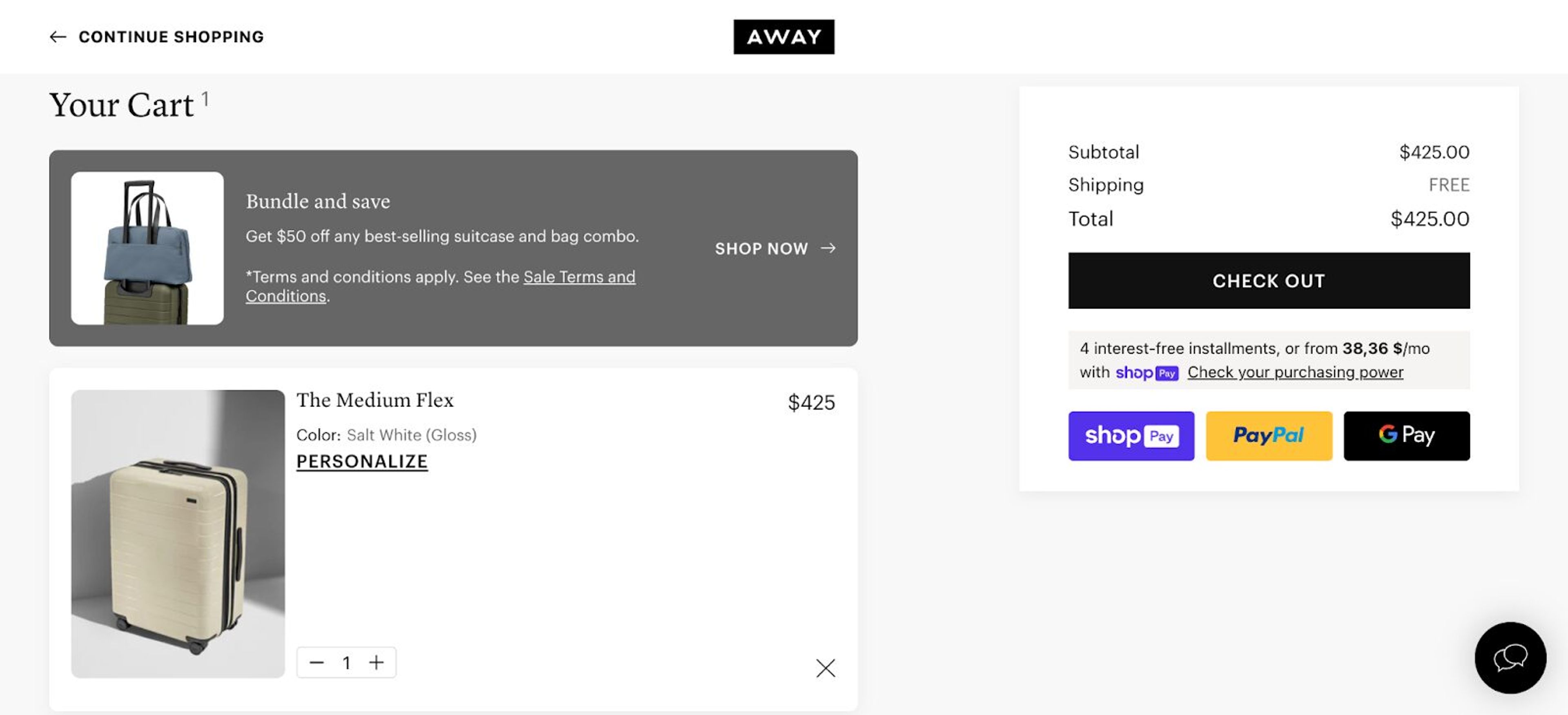
Task: Pay with the Shop Pay button
Action: click(x=1131, y=436)
